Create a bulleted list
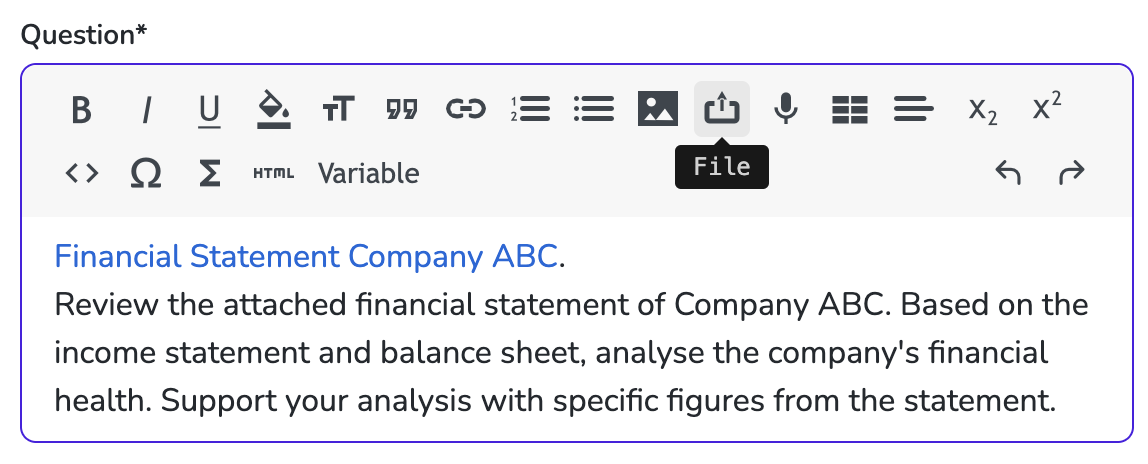This screenshot has width=1148, height=464. pos(594,109)
